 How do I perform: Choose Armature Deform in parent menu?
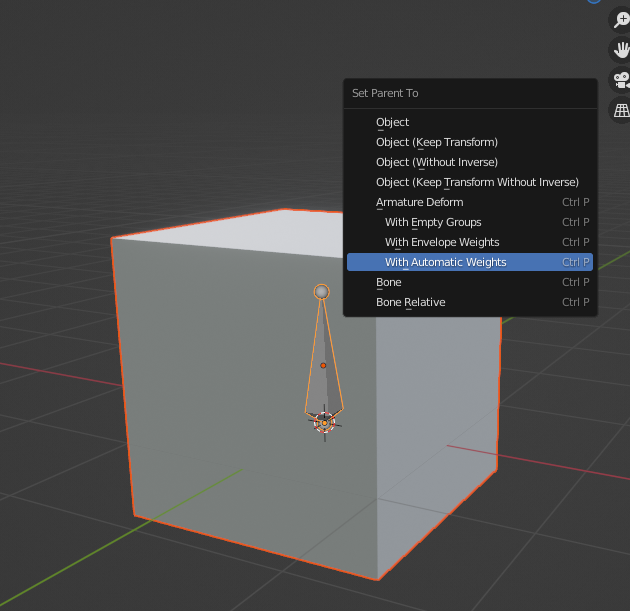coord(419,202)
